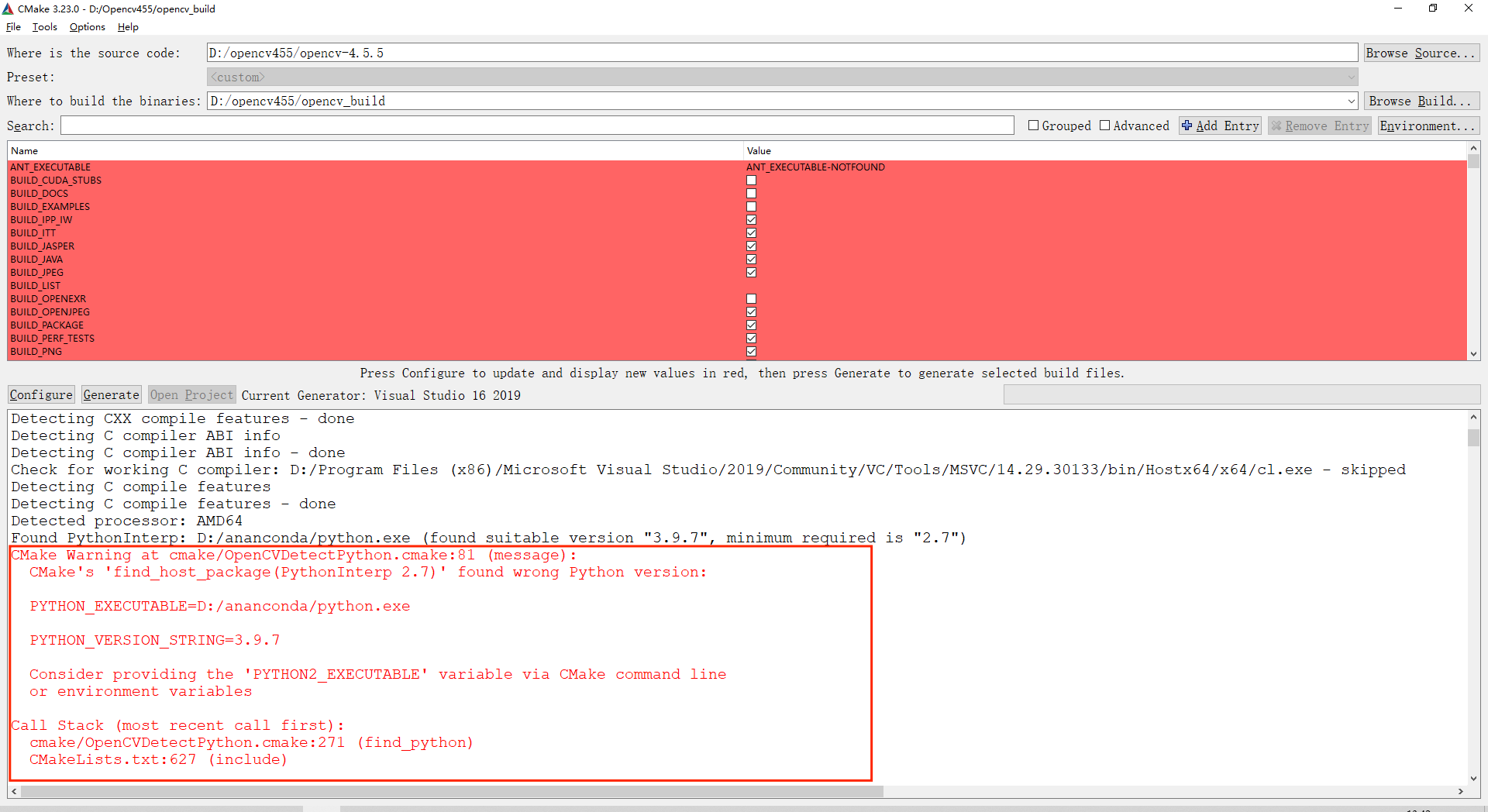The image size is (1488, 812).
Task: Click the Add Entry button
Action: click(x=1221, y=126)
